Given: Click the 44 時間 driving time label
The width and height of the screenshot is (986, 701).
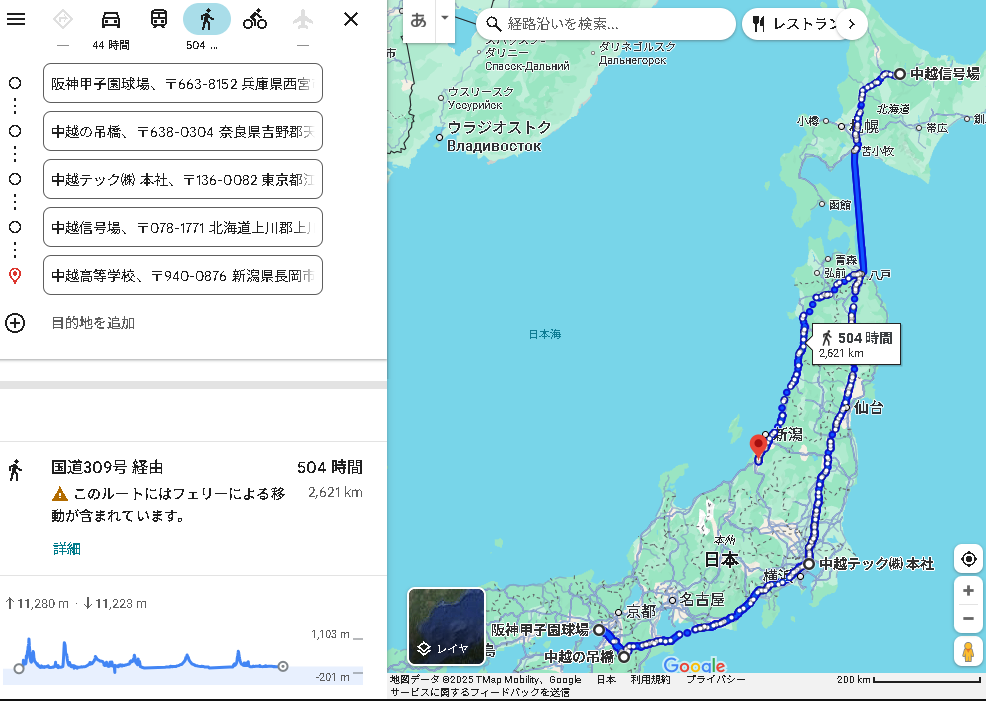Looking at the screenshot, I should (111, 45).
